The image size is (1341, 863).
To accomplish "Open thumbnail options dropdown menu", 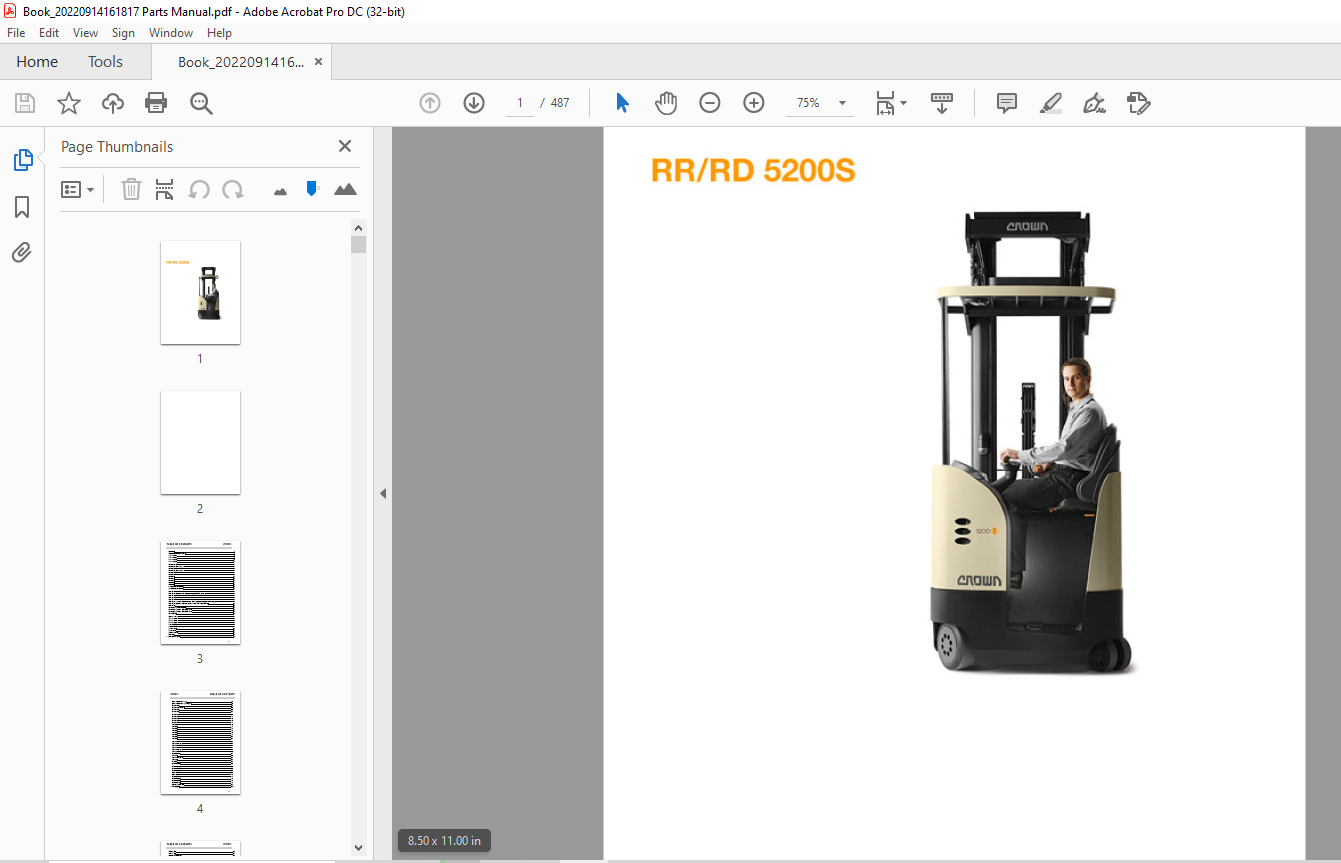I will coord(78,189).
